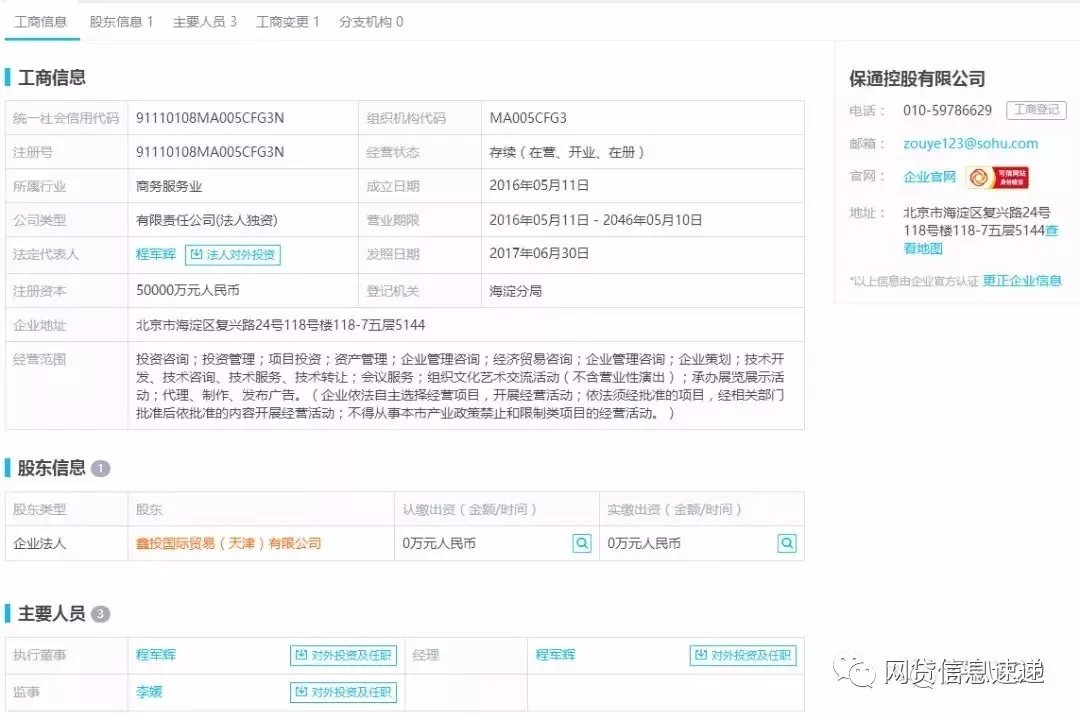Select registration number value in 注册号 row
This screenshot has width=1080, height=720.
point(210,152)
